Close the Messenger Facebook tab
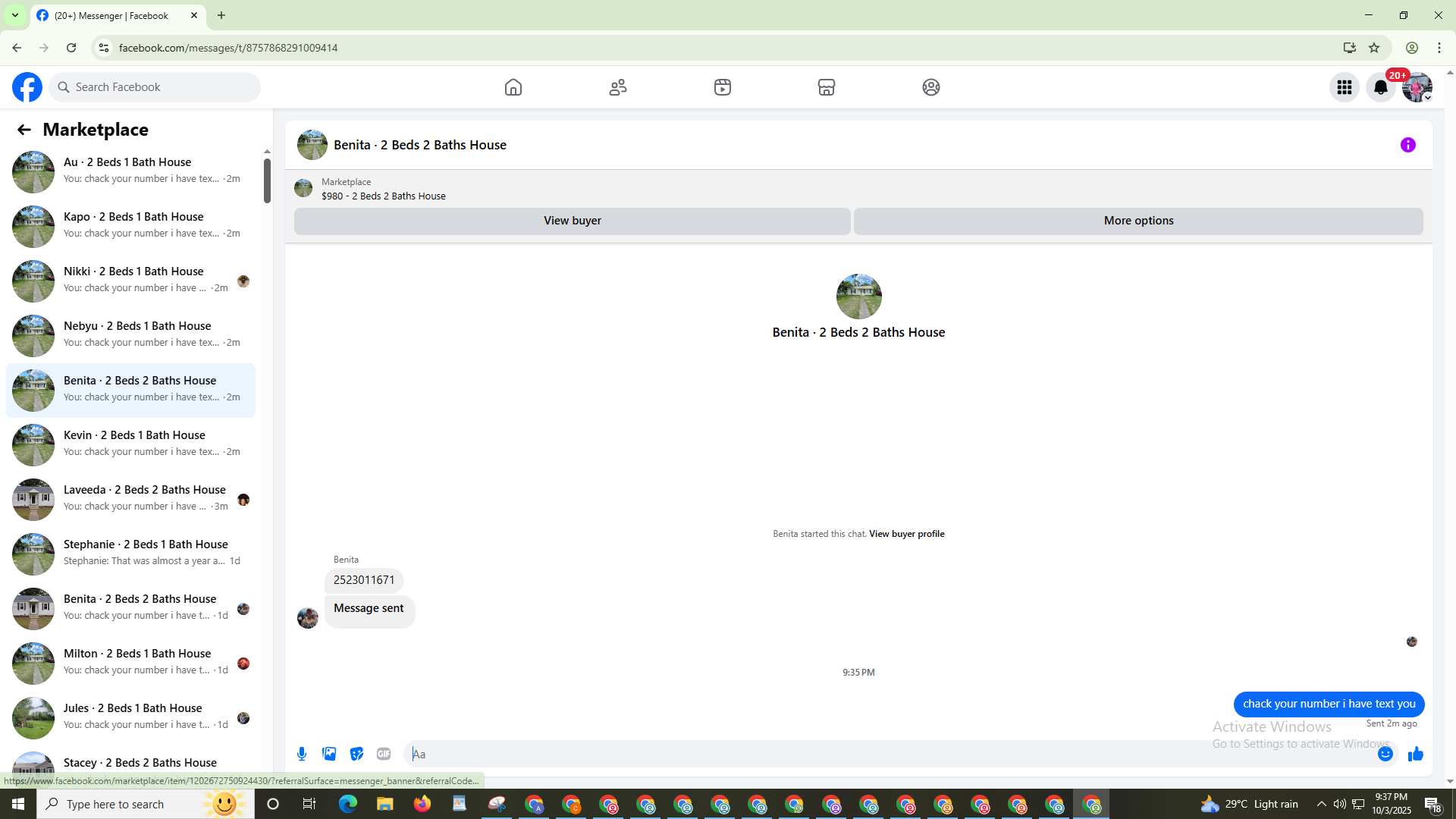Viewport: 1456px width, 819px height. (194, 15)
